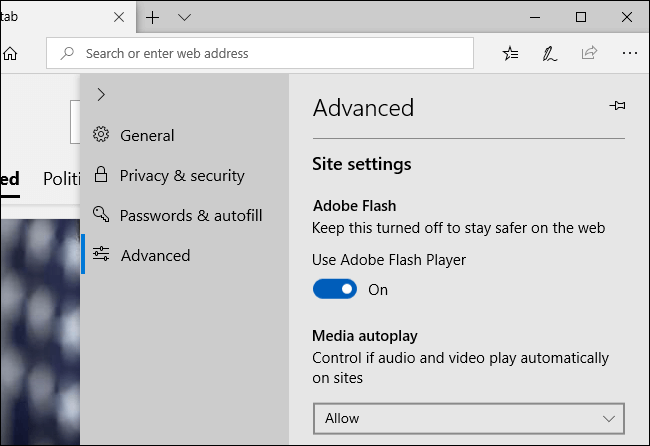Click the Passwords & autofill key icon
The height and width of the screenshot is (446, 650).
pyautogui.click(x=101, y=214)
